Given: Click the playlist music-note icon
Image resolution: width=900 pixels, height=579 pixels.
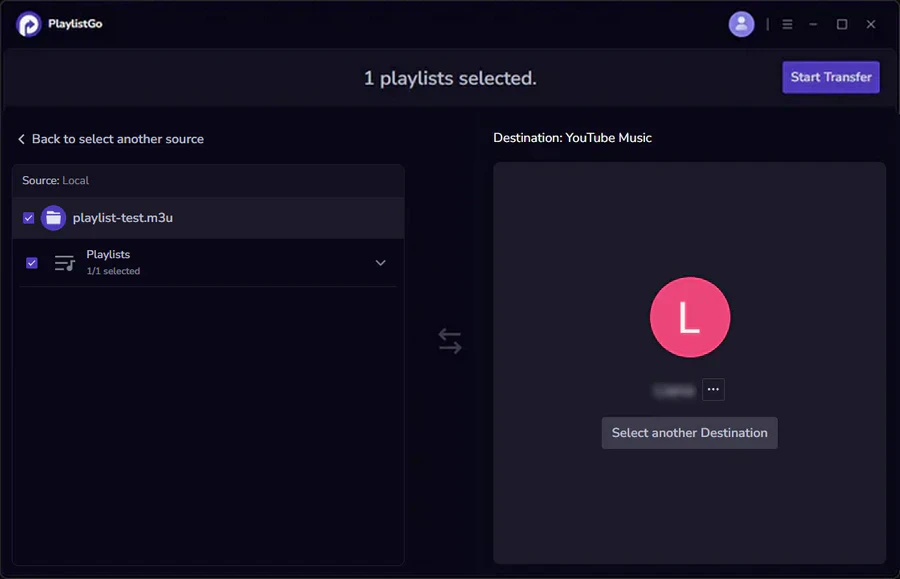Looking at the screenshot, I should [64, 263].
